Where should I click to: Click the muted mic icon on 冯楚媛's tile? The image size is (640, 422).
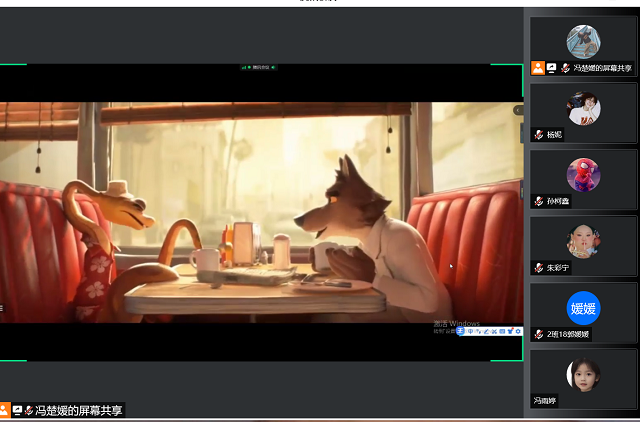[x=565, y=68]
